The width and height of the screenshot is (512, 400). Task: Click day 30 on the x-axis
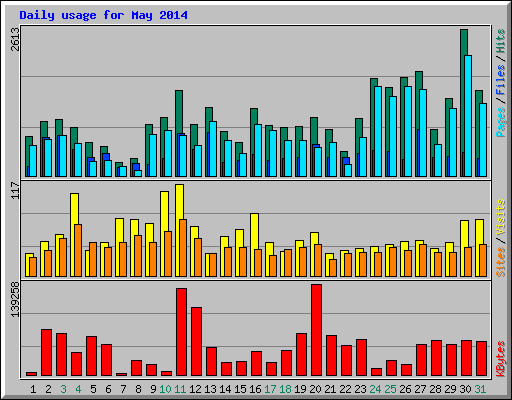pyautogui.click(x=465, y=389)
